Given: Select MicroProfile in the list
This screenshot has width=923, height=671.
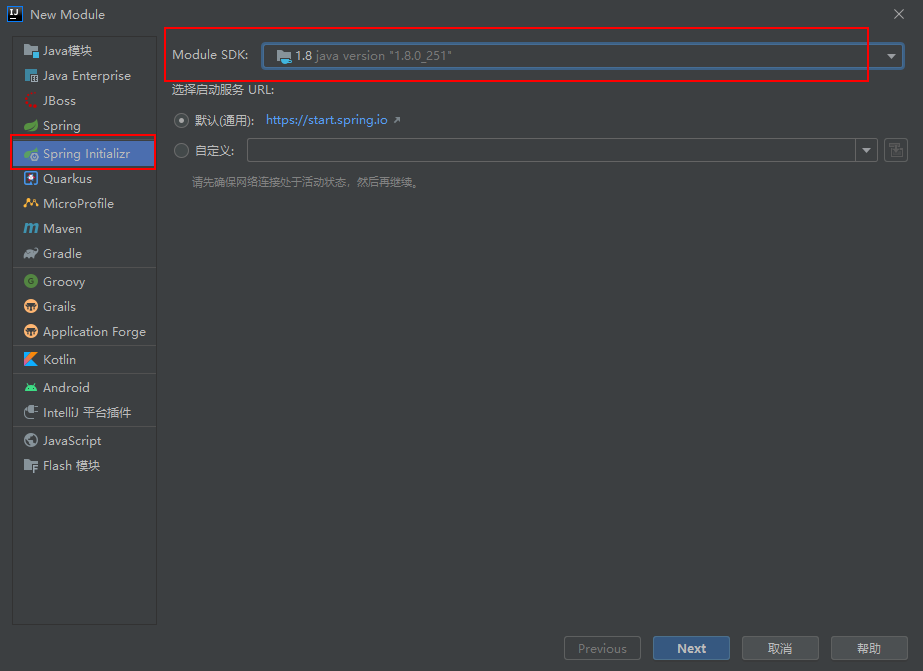Looking at the screenshot, I should 84,204.
